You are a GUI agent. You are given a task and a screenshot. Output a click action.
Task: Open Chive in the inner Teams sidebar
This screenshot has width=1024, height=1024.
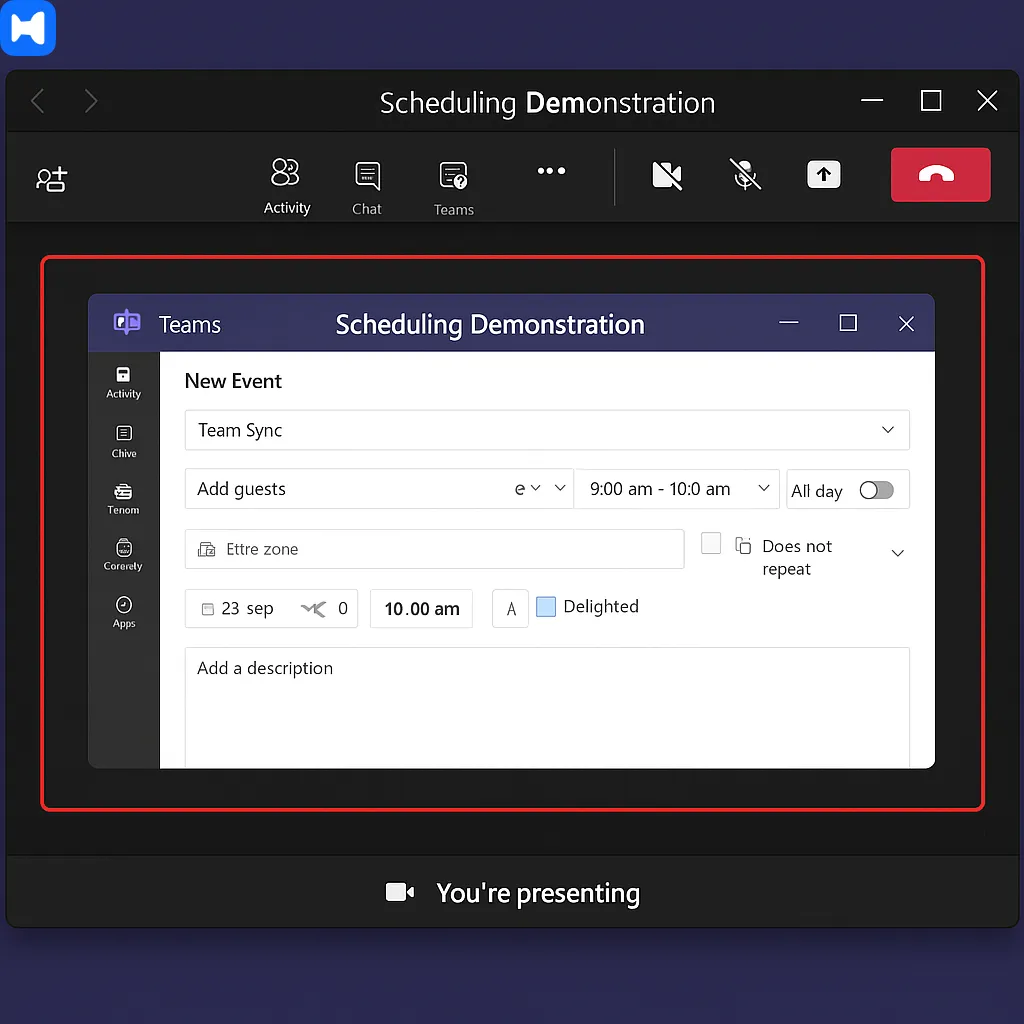click(123, 441)
